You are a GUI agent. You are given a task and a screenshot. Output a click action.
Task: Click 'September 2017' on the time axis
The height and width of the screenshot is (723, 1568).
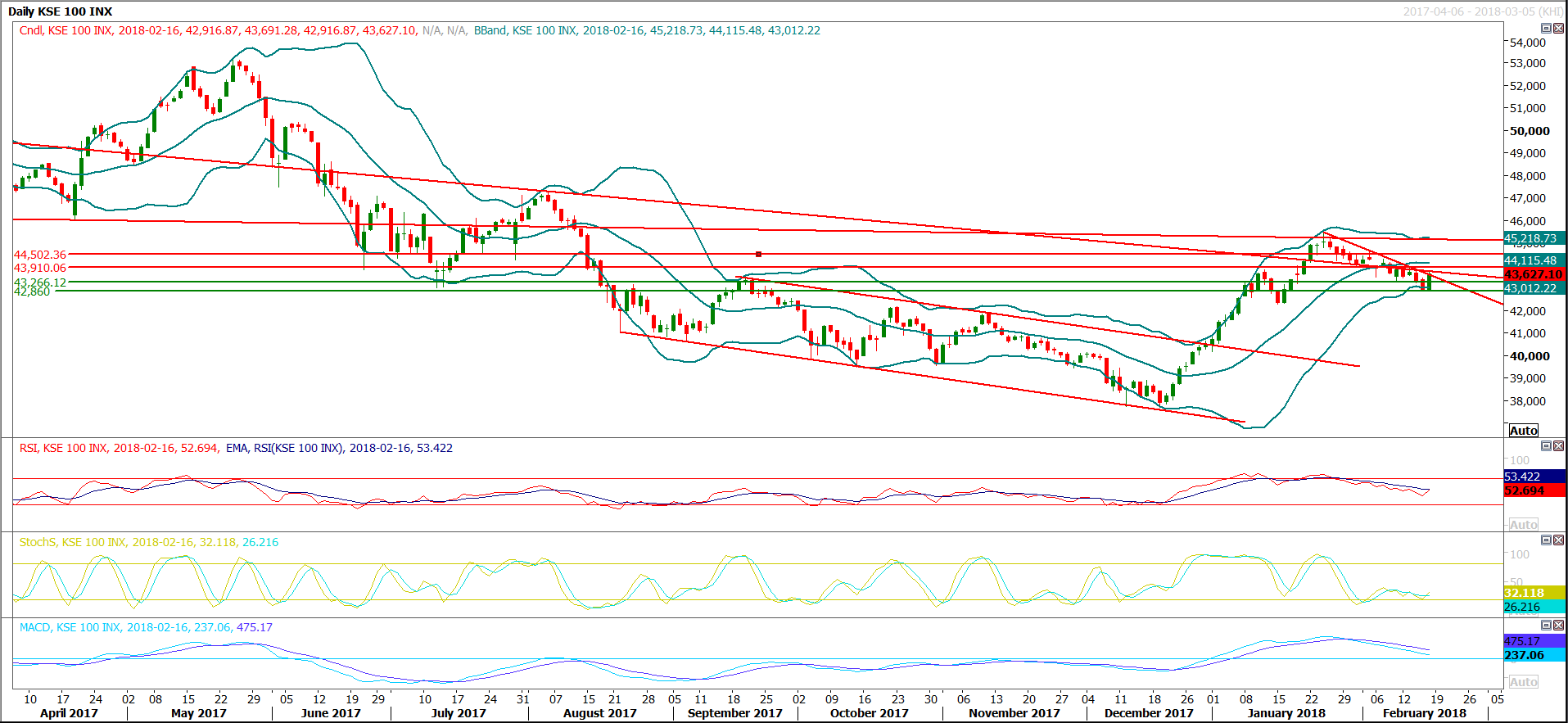[735, 713]
